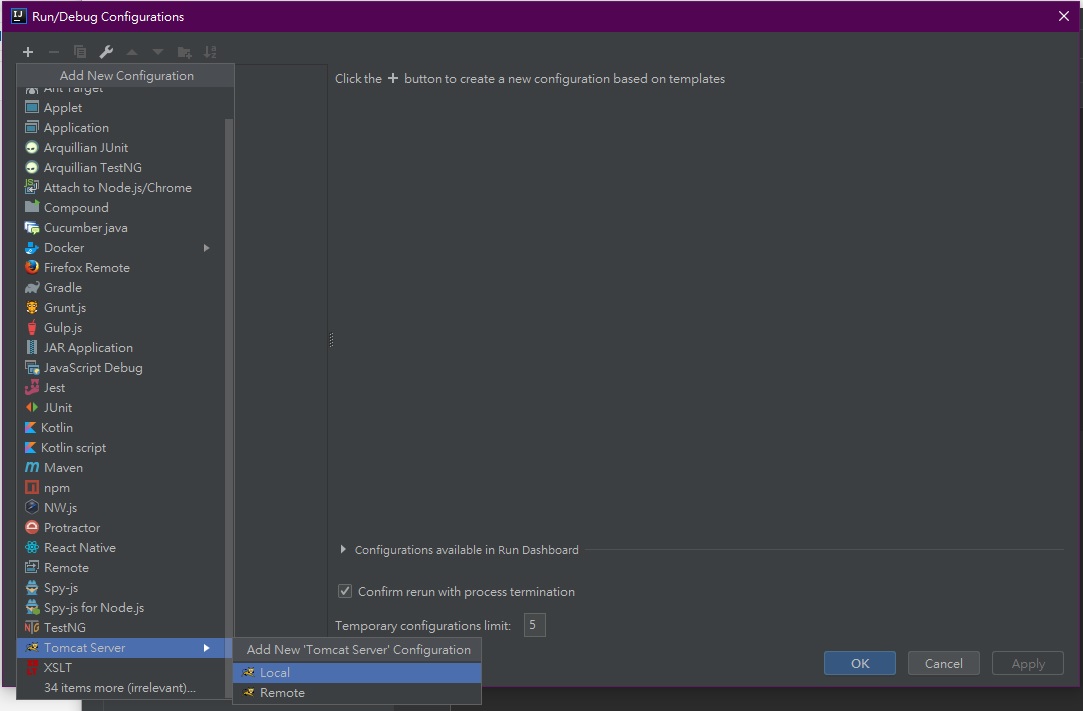Show 34 items more (irrelevant)

(x=119, y=688)
